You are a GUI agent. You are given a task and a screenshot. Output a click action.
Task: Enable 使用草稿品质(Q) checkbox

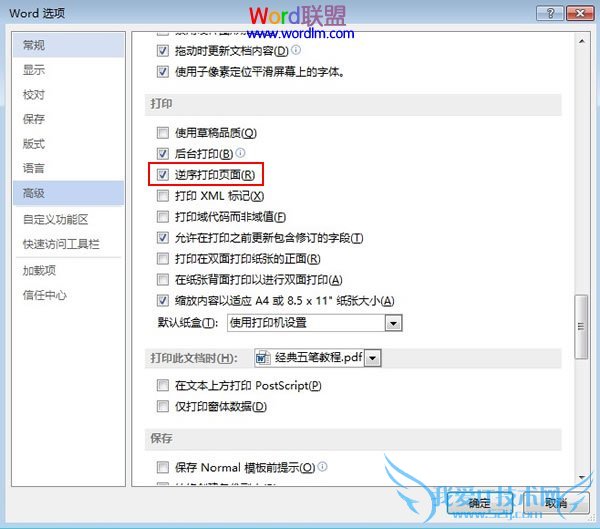[x=163, y=133]
